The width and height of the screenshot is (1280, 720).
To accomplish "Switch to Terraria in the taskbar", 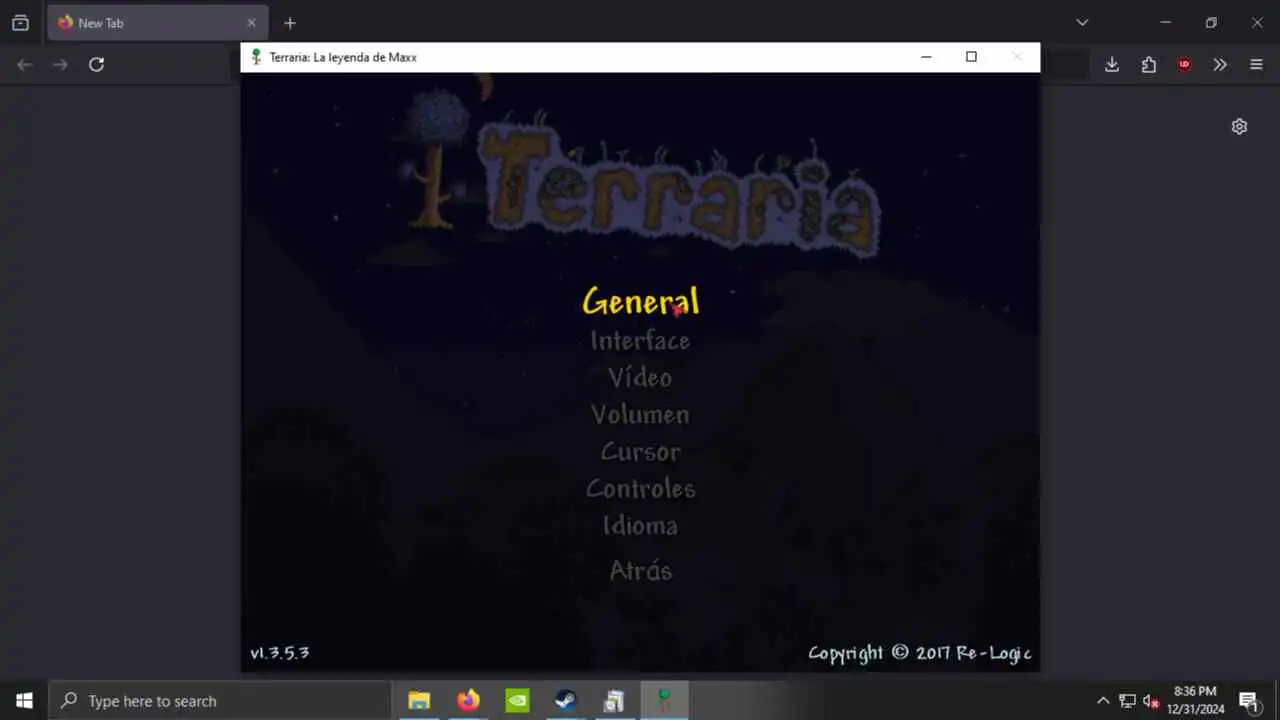I will pyautogui.click(x=663, y=700).
